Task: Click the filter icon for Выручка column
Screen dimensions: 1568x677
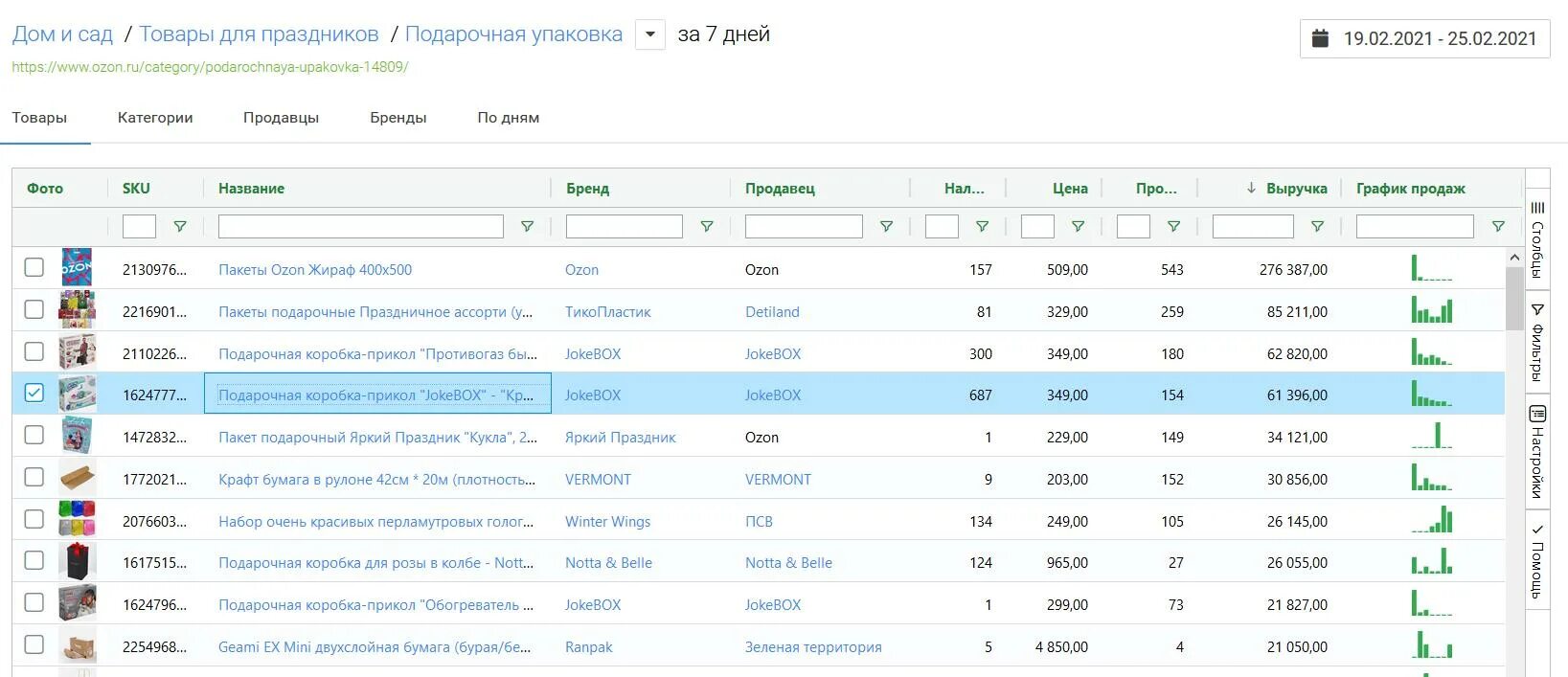Action: pos(1317,227)
